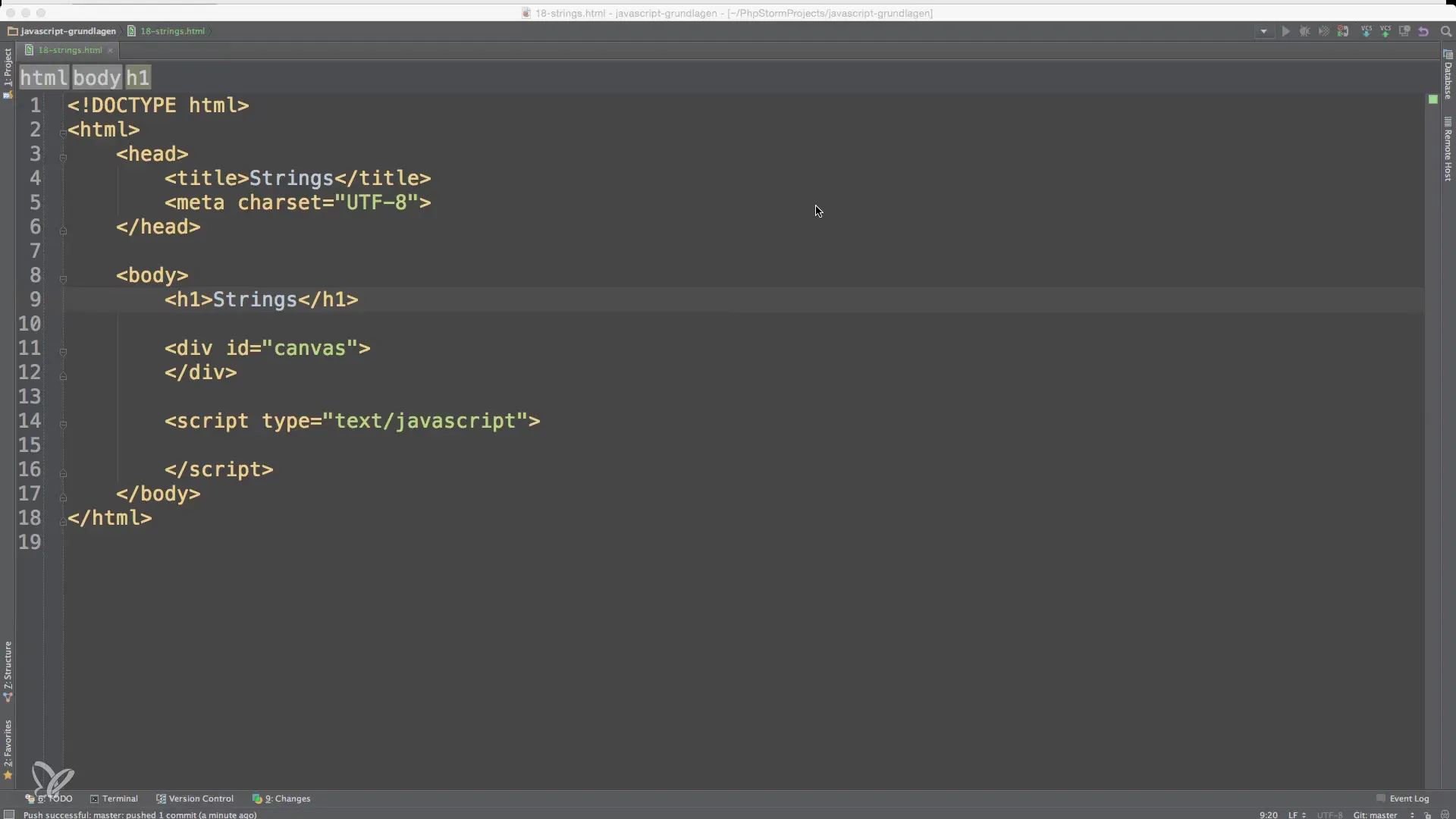
Task: Place cursor on div id canvas line
Action: 267,348
